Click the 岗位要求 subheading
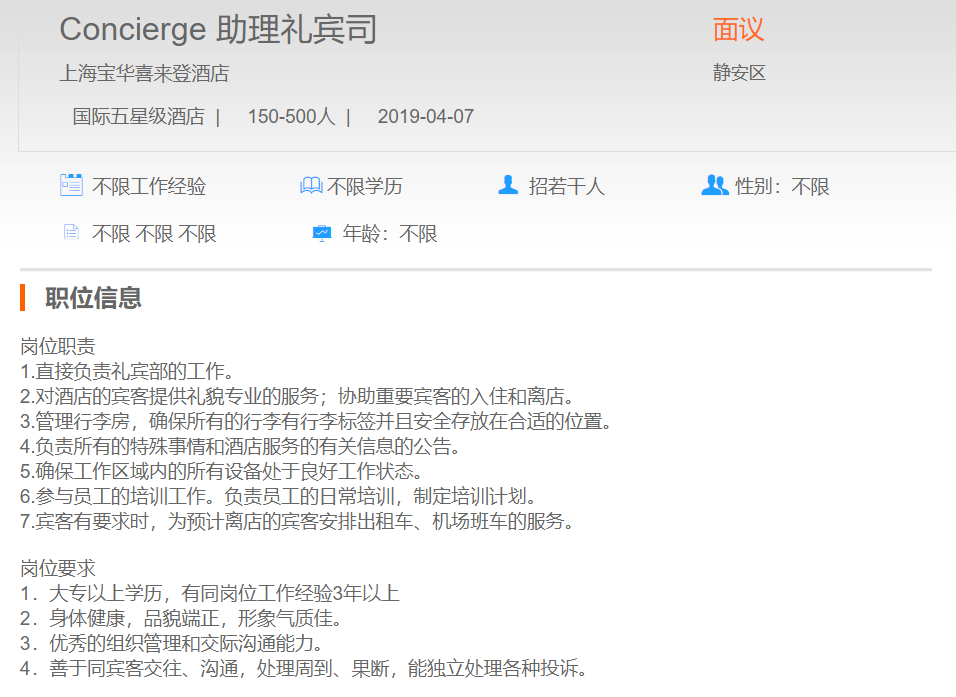Viewport: 956px width, 697px height. coord(58,569)
